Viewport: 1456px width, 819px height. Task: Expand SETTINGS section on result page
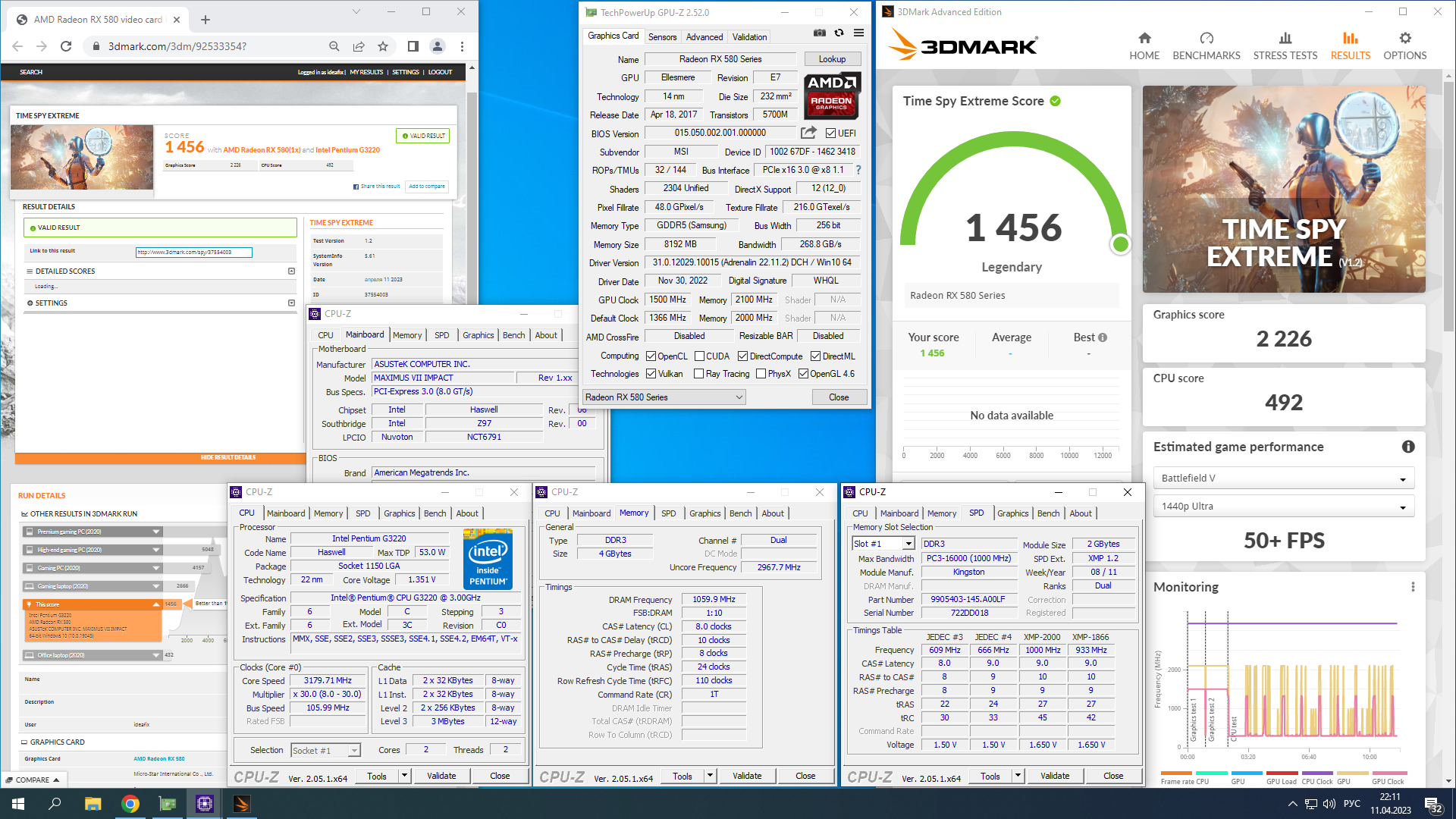pyautogui.click(x=291, y=303)
